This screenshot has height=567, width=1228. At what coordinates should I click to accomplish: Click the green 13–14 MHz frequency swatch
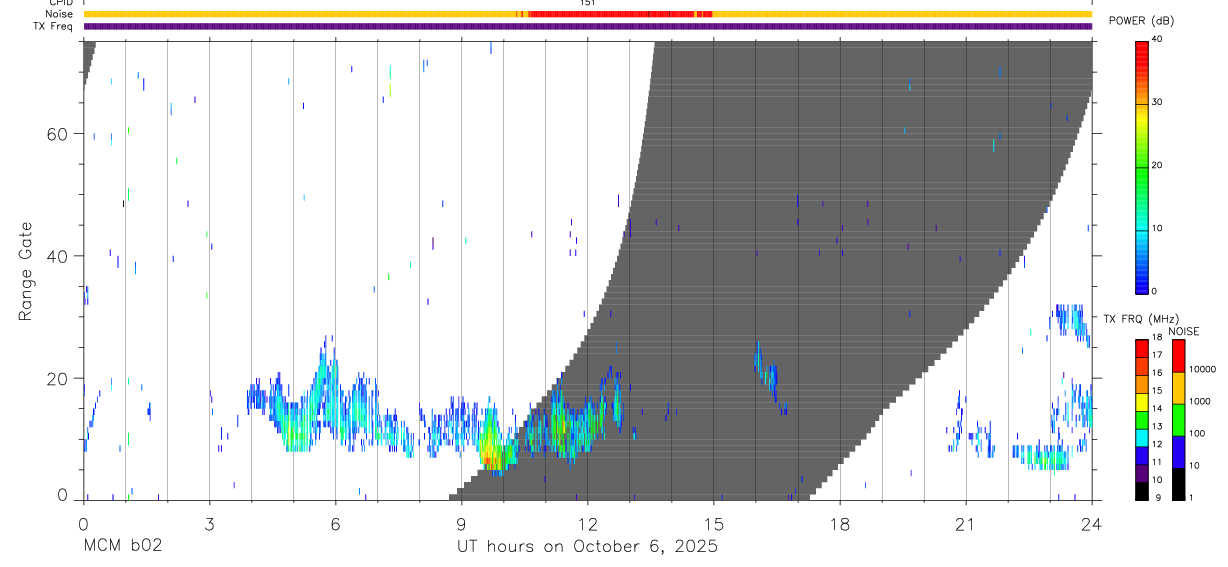pos(1141,418)
